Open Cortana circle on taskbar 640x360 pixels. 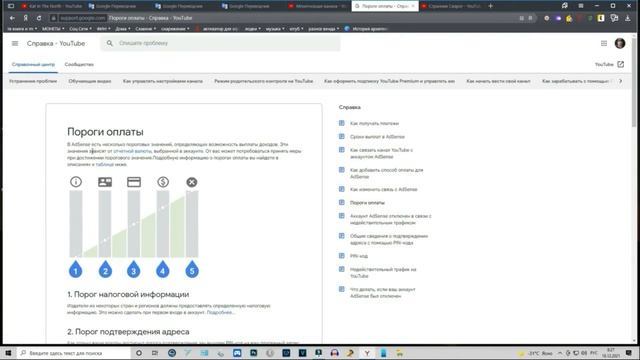(x=139, y=353)
